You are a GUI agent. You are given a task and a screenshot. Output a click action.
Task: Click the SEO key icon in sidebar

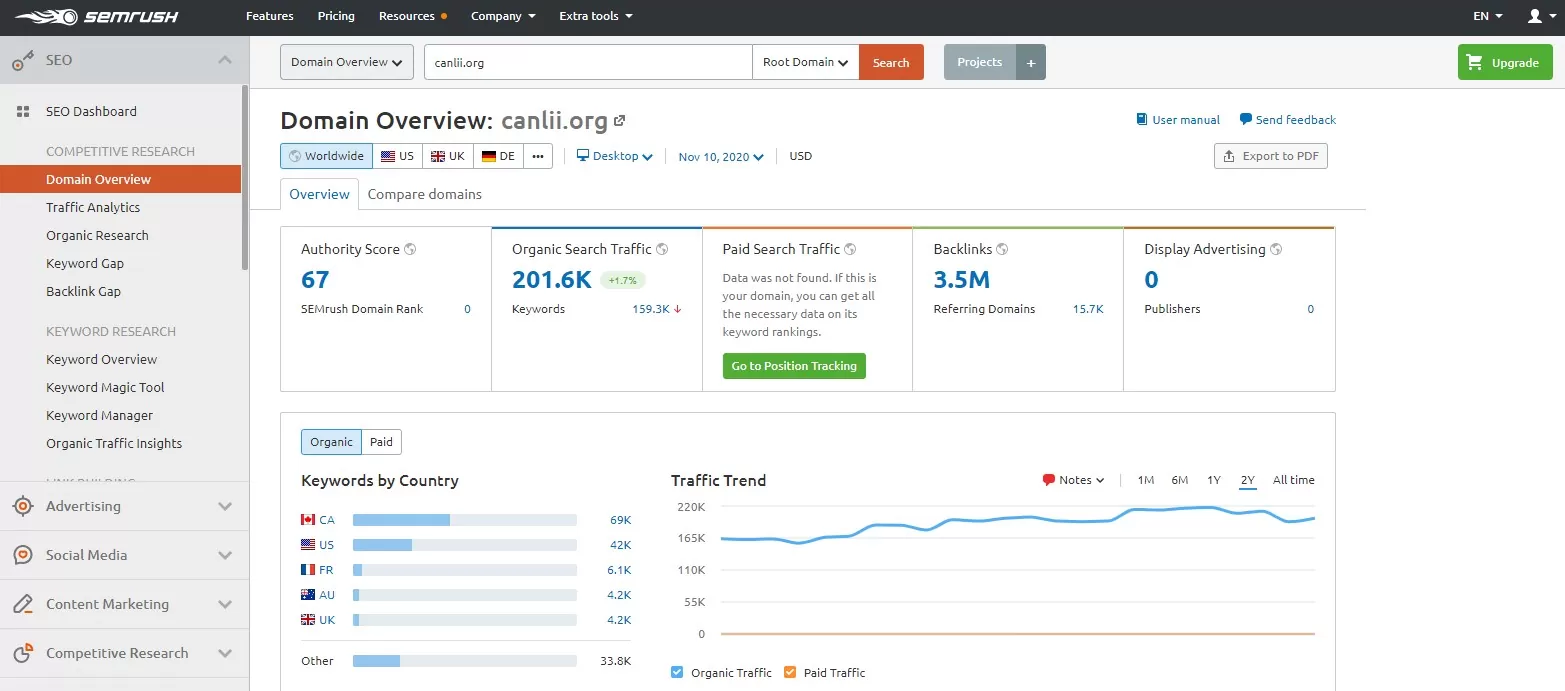click(22, 60)
